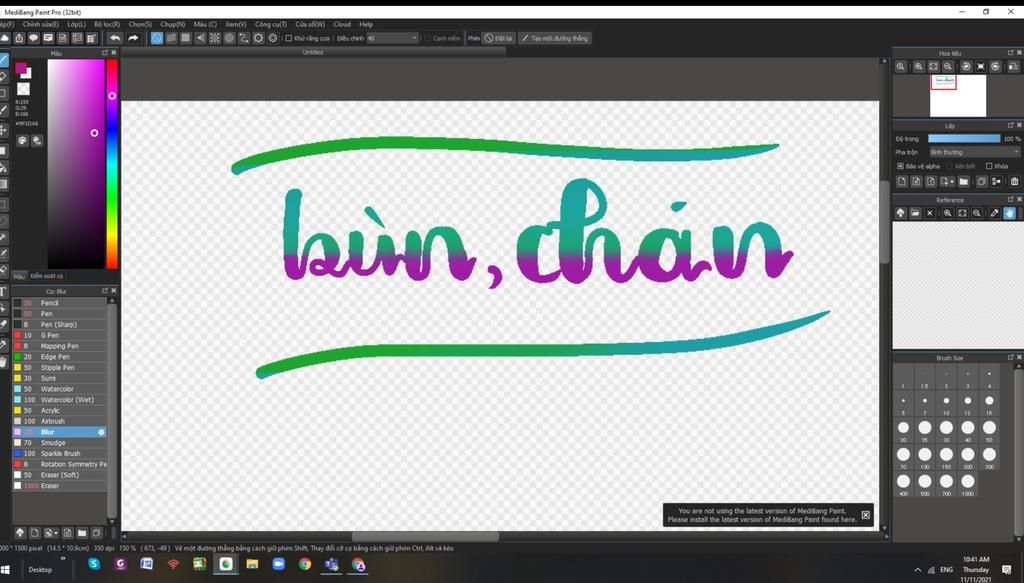
Task: Click the Tạo một đường thẳng button
Action: coord(555,39)
